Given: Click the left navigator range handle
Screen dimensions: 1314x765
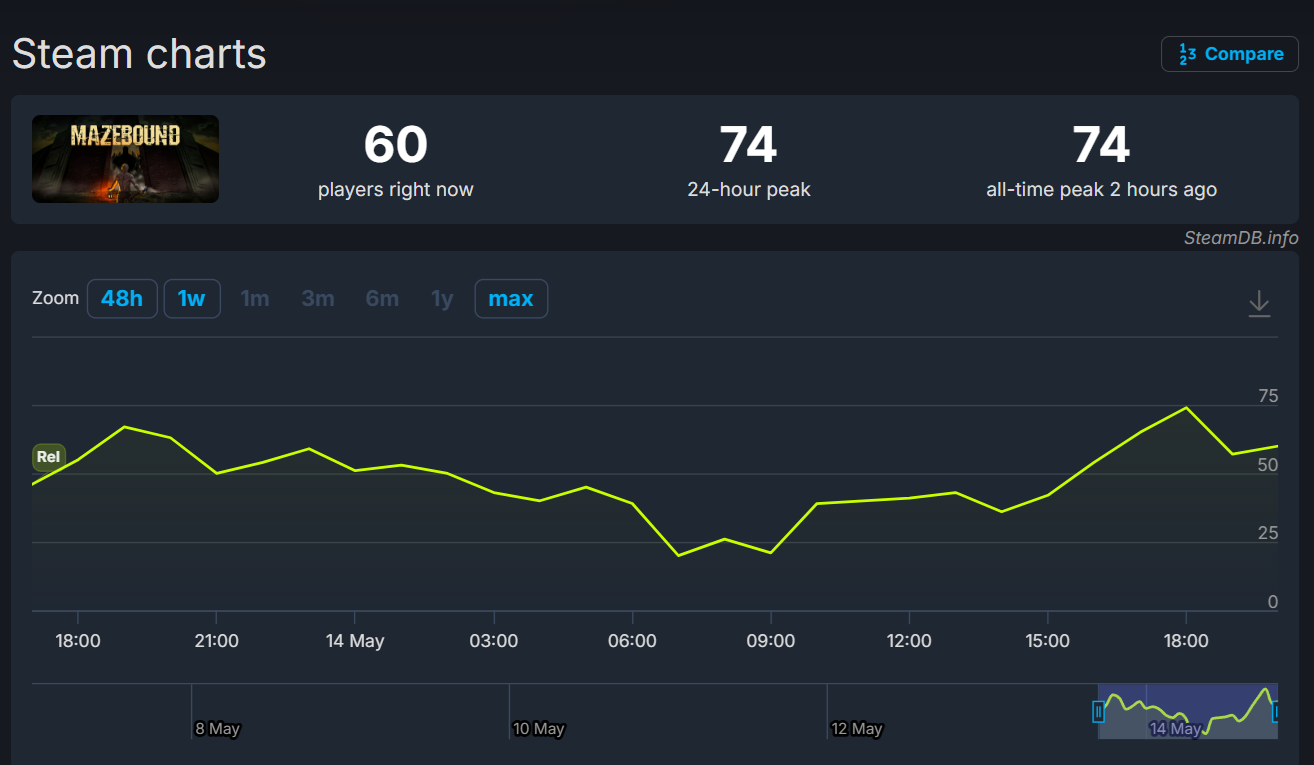Looking at the screenshot, I should pyautogui.click(x=1098, y=712).
